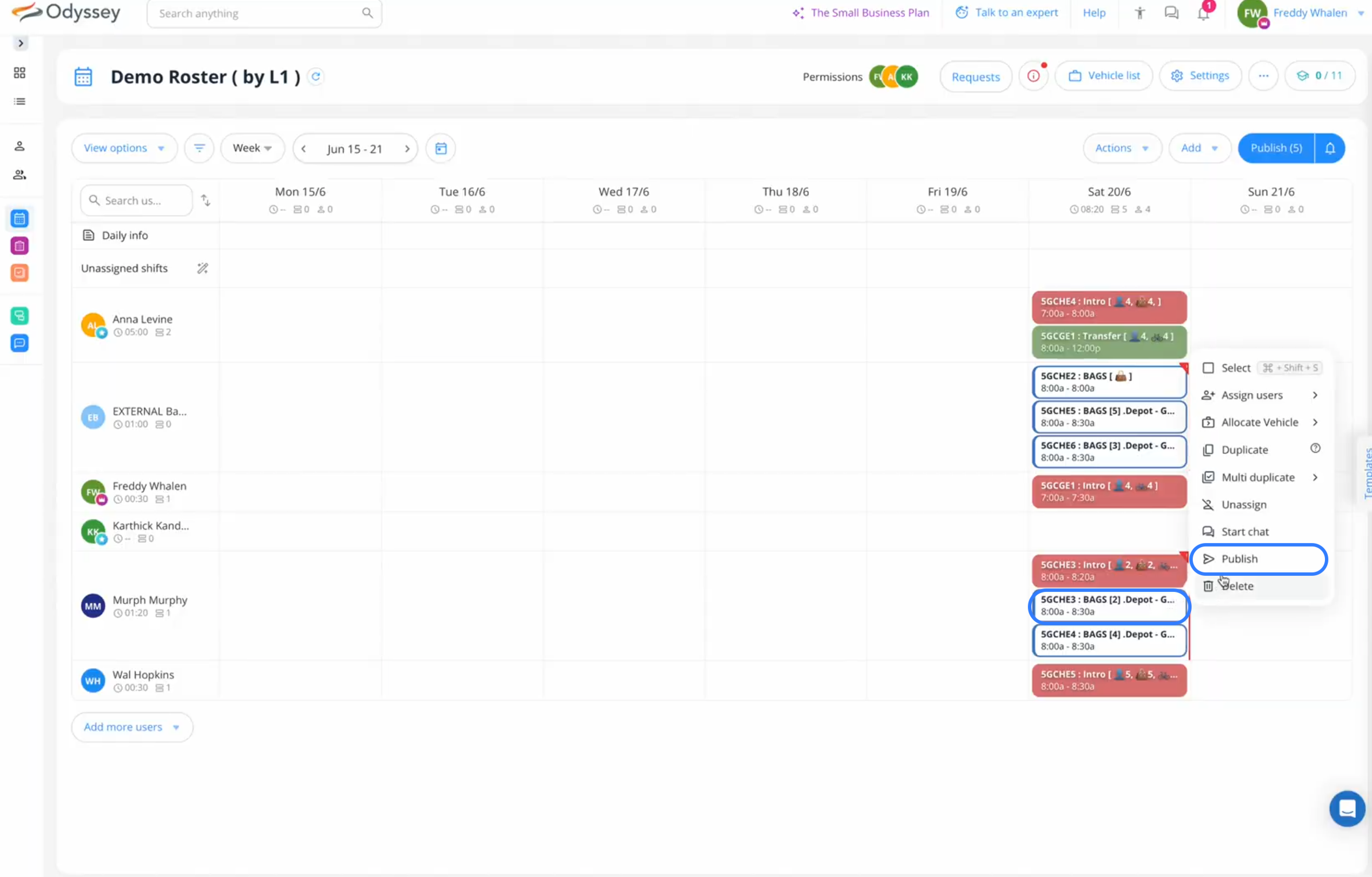
Task: Click the calendar date picker icon
Action: (441, 148)
